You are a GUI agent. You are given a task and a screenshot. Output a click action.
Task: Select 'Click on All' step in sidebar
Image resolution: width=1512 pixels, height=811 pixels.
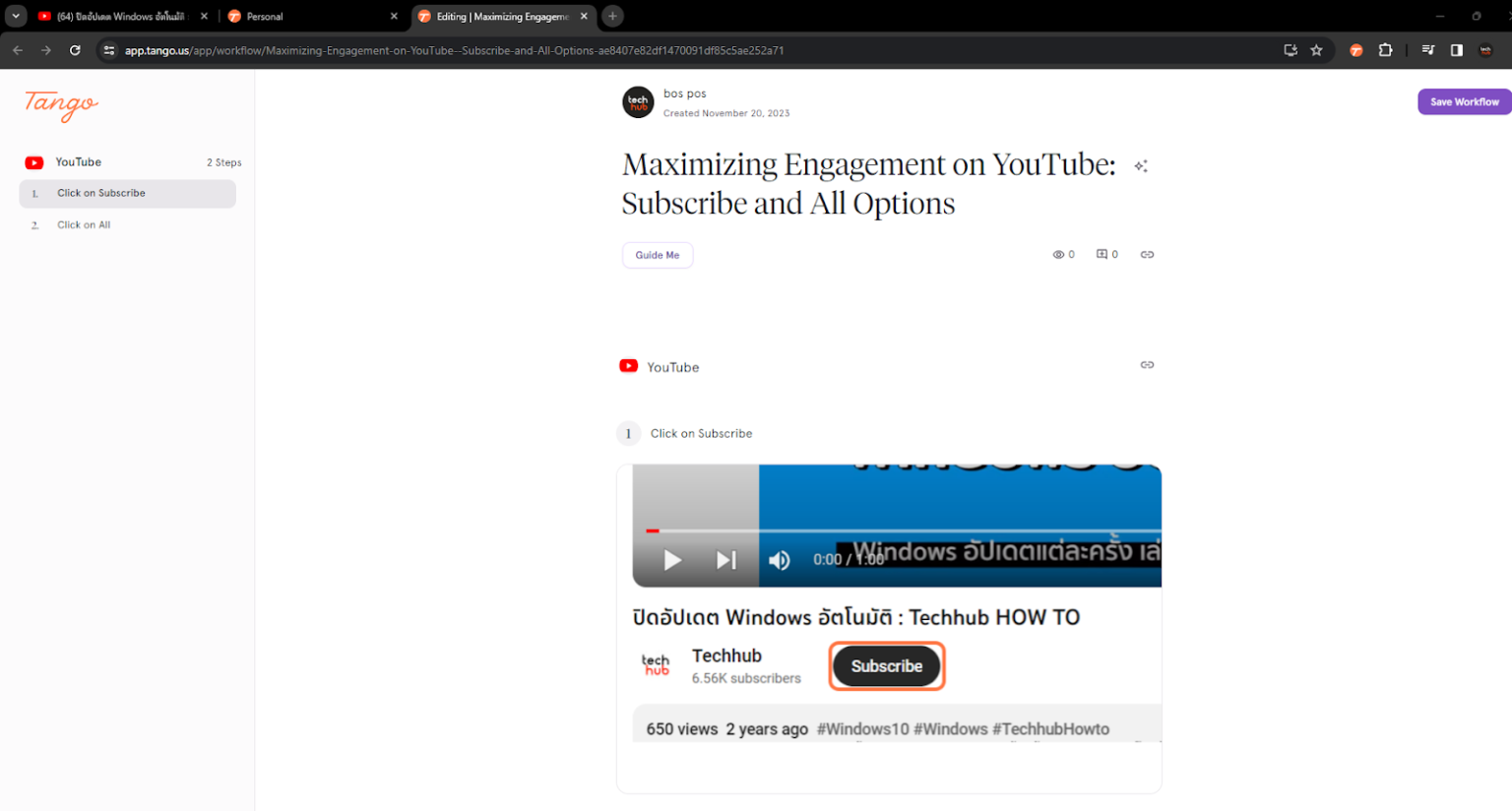click(84, 225)
